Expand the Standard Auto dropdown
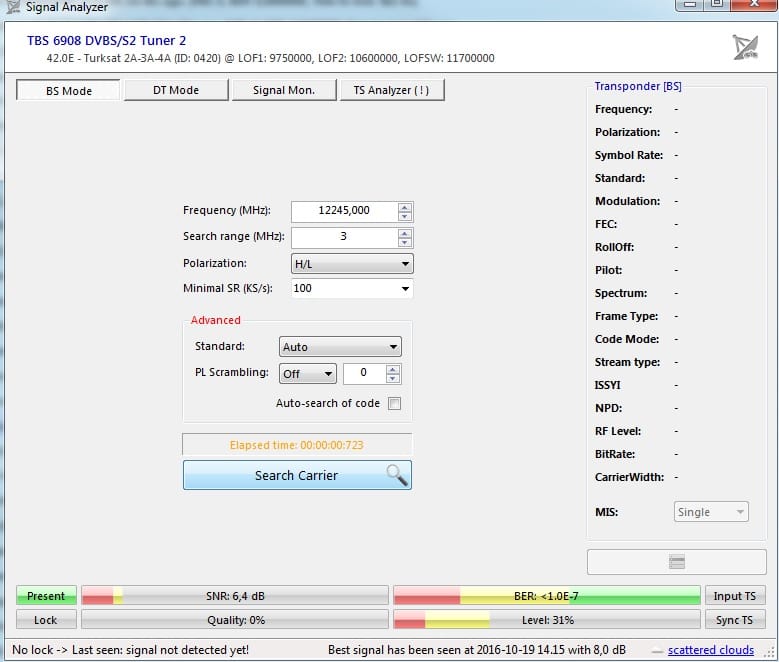Image resolution: width=779 pixels, height=662 pixels. click(x=340, y=347)
